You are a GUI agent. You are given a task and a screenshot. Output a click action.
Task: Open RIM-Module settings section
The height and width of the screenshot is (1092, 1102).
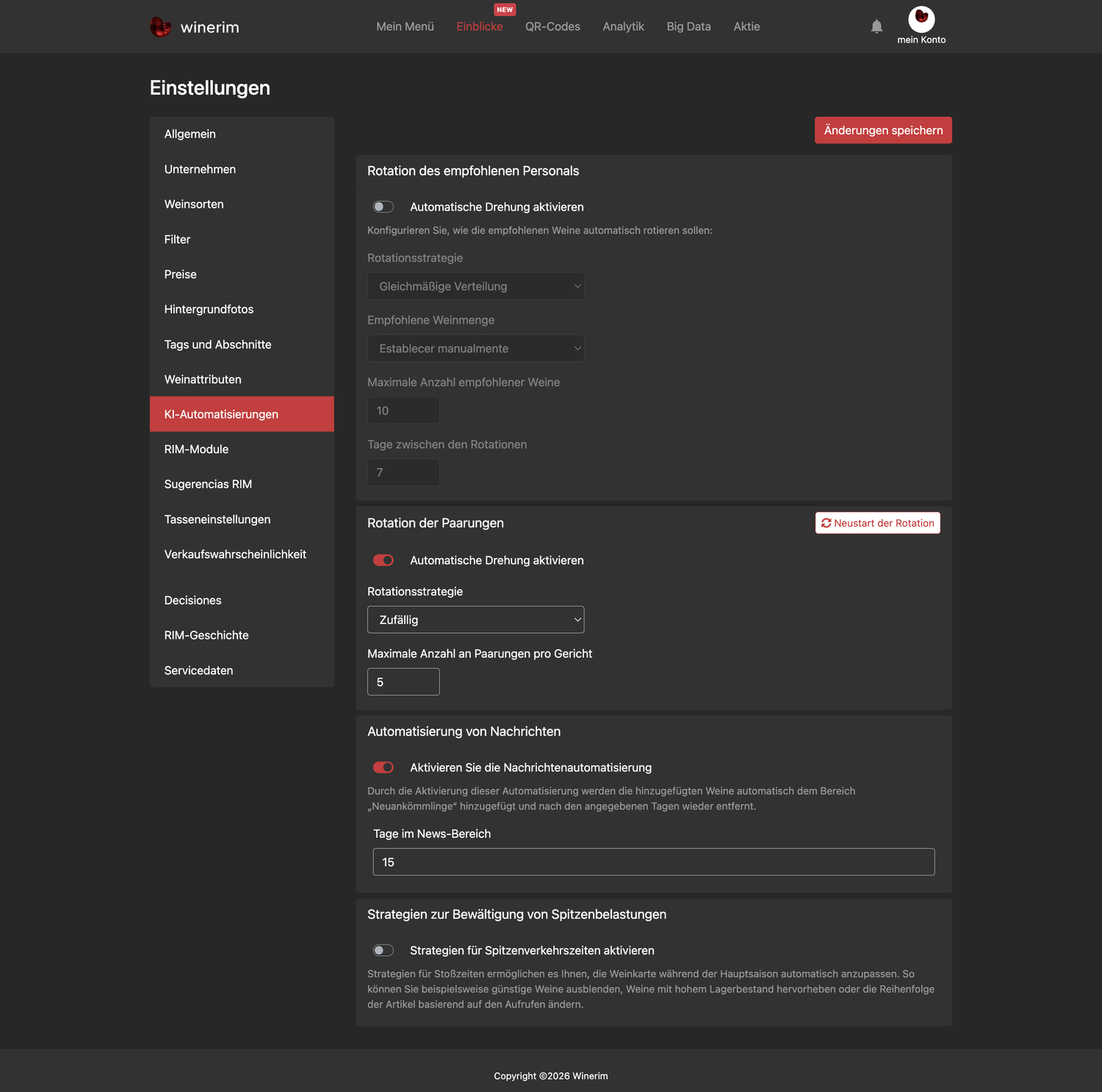tap(242, 449)
